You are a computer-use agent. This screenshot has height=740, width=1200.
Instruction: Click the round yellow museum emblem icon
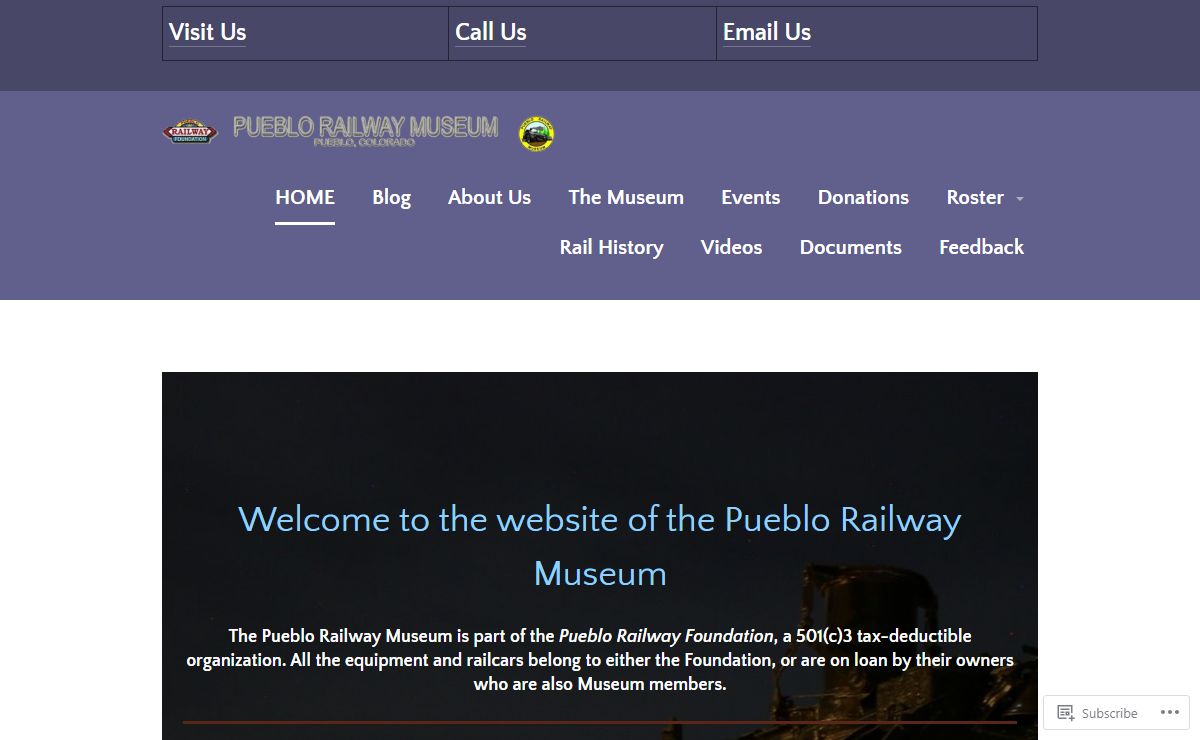pyautogui.click(x=537, y=134)
